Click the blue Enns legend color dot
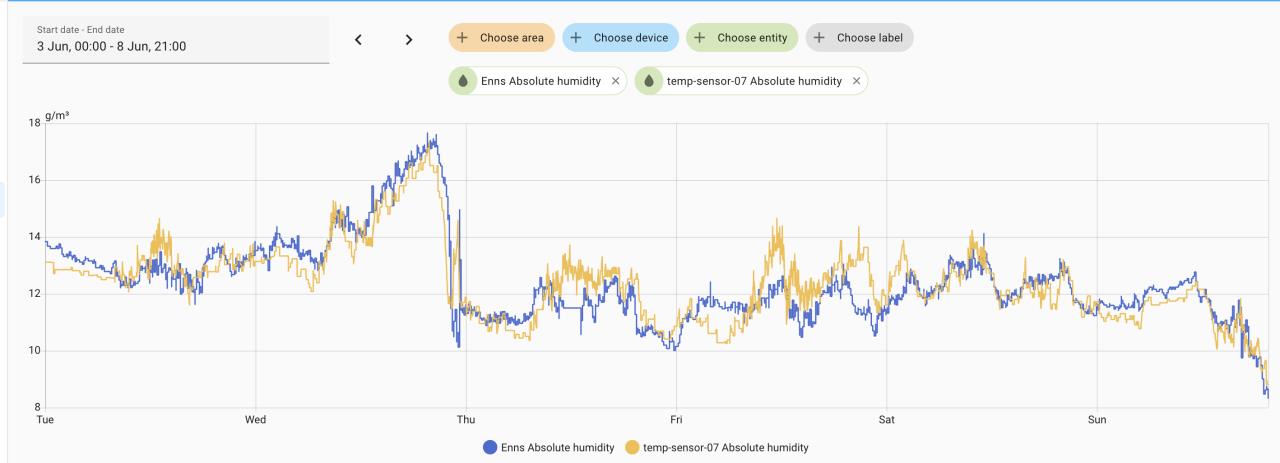The height and width of the screenshot is (463, 1280). [490, 447]
